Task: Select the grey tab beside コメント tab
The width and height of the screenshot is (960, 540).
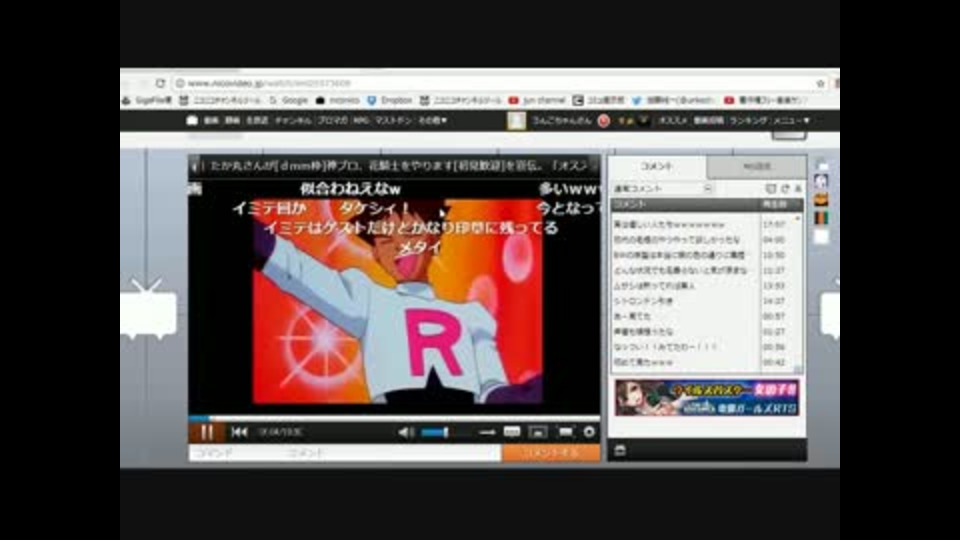Action: [x=757, y=167]
